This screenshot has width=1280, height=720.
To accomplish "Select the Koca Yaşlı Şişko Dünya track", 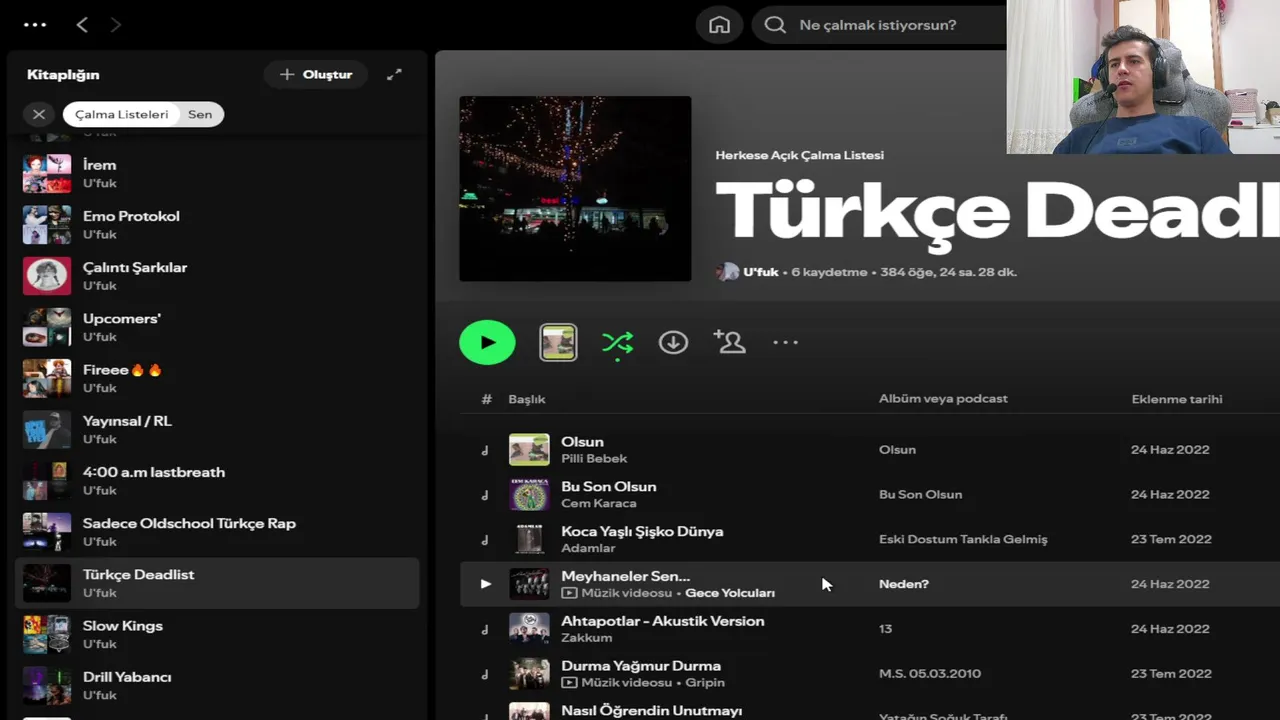I will [642, 531].
